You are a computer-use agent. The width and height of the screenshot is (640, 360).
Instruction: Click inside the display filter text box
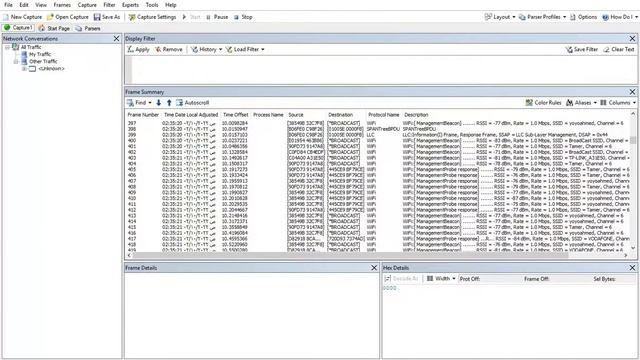384,69
